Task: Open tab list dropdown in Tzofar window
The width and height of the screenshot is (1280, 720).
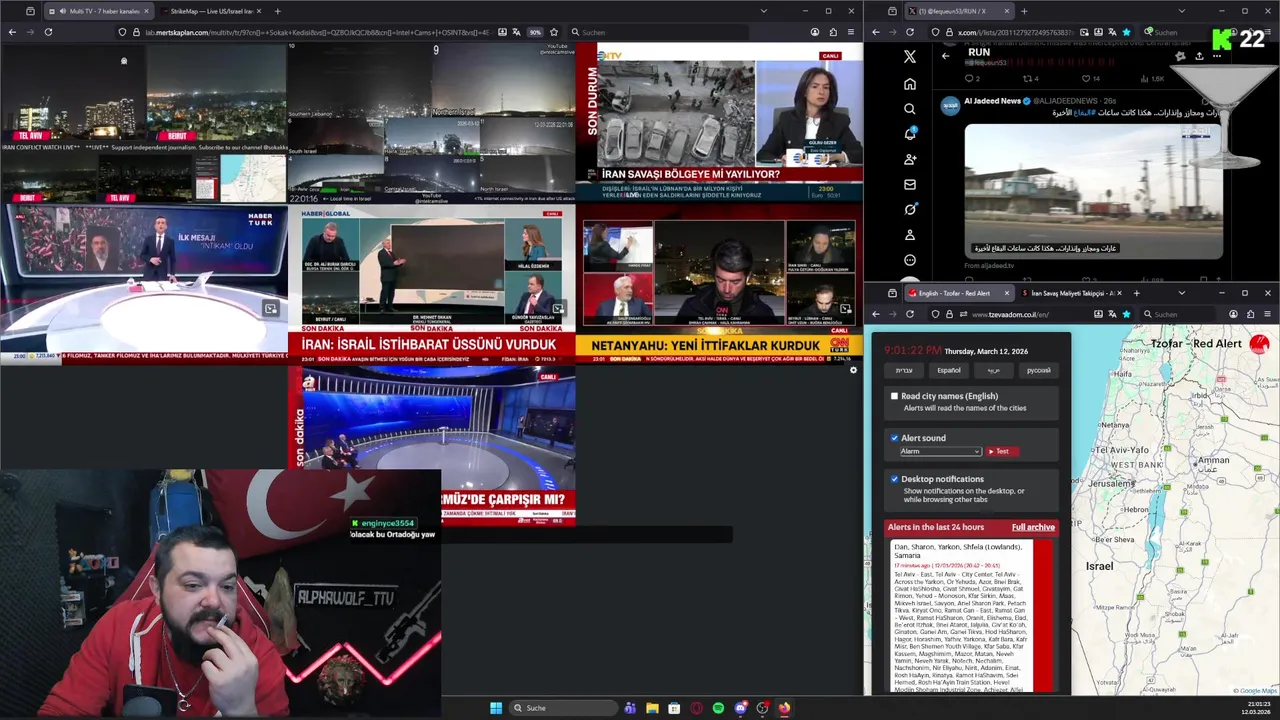Action: tap(1181, 293)
